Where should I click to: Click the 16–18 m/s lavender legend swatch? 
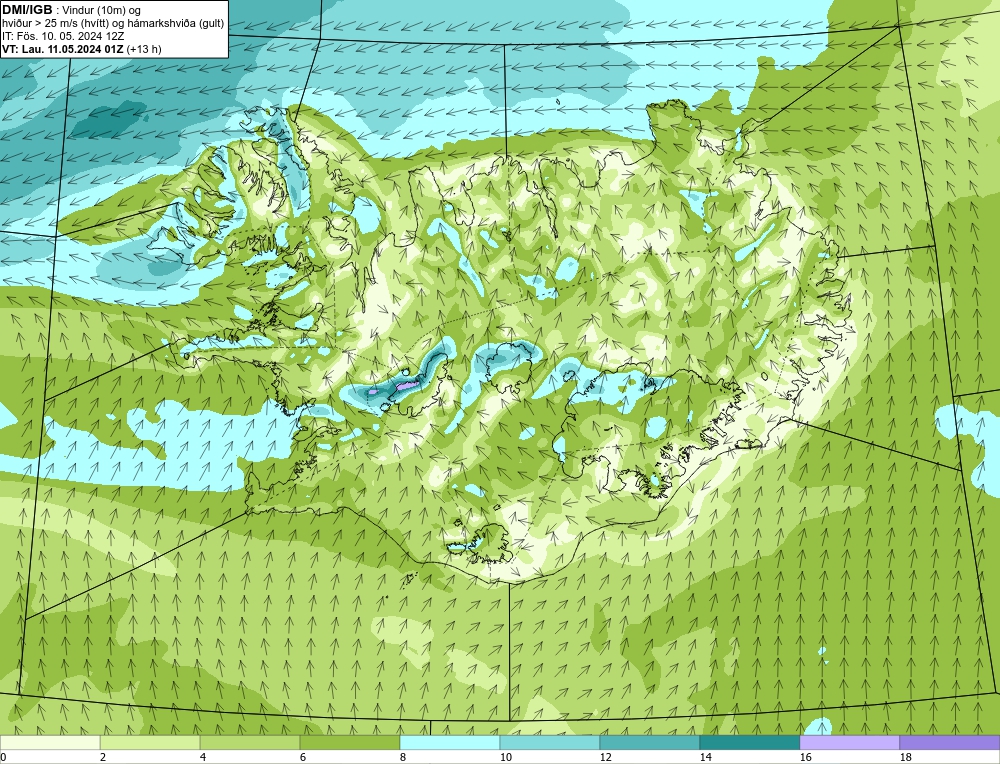pyautogui.click(x=849, y=742)
